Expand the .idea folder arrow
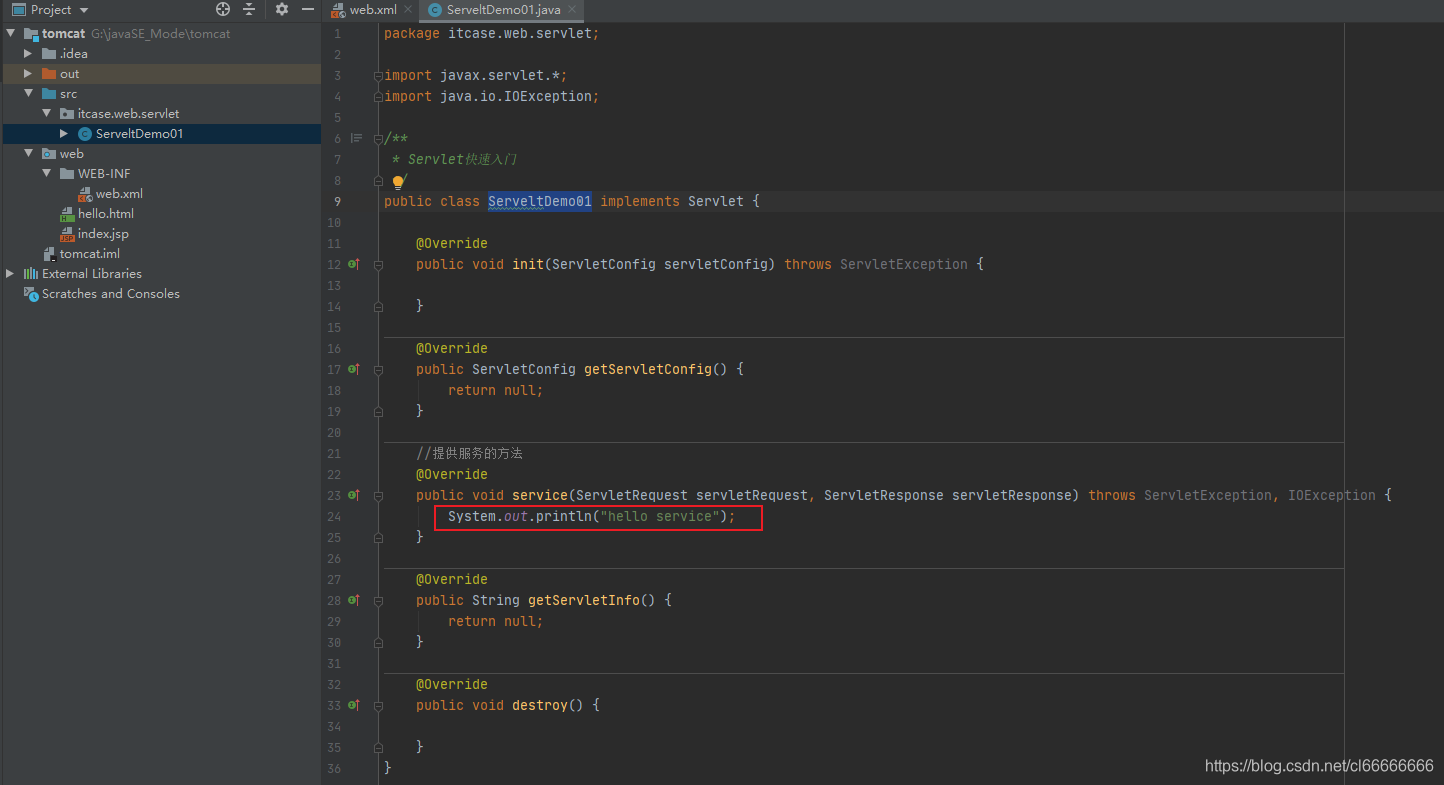This screenshot has width=1444, height=785. pyautogui.click(x=29, y=54)
